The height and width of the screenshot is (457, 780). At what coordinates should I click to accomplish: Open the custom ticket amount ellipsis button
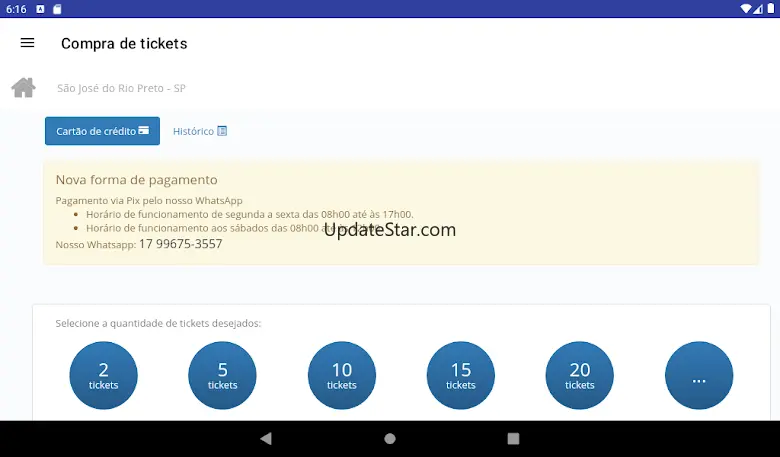[x=699, y=375]
